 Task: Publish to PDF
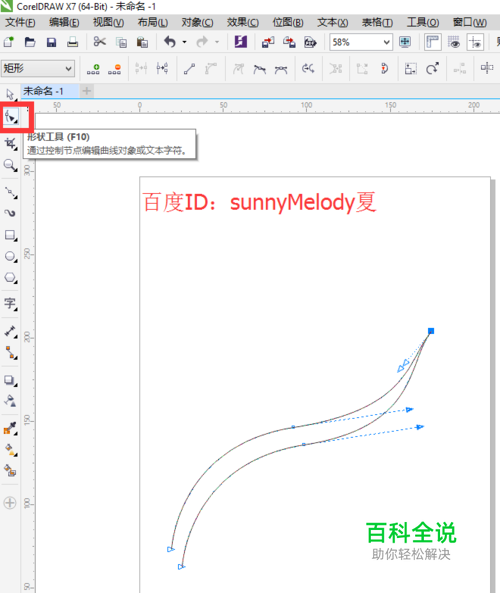click(x=310, y=42)
